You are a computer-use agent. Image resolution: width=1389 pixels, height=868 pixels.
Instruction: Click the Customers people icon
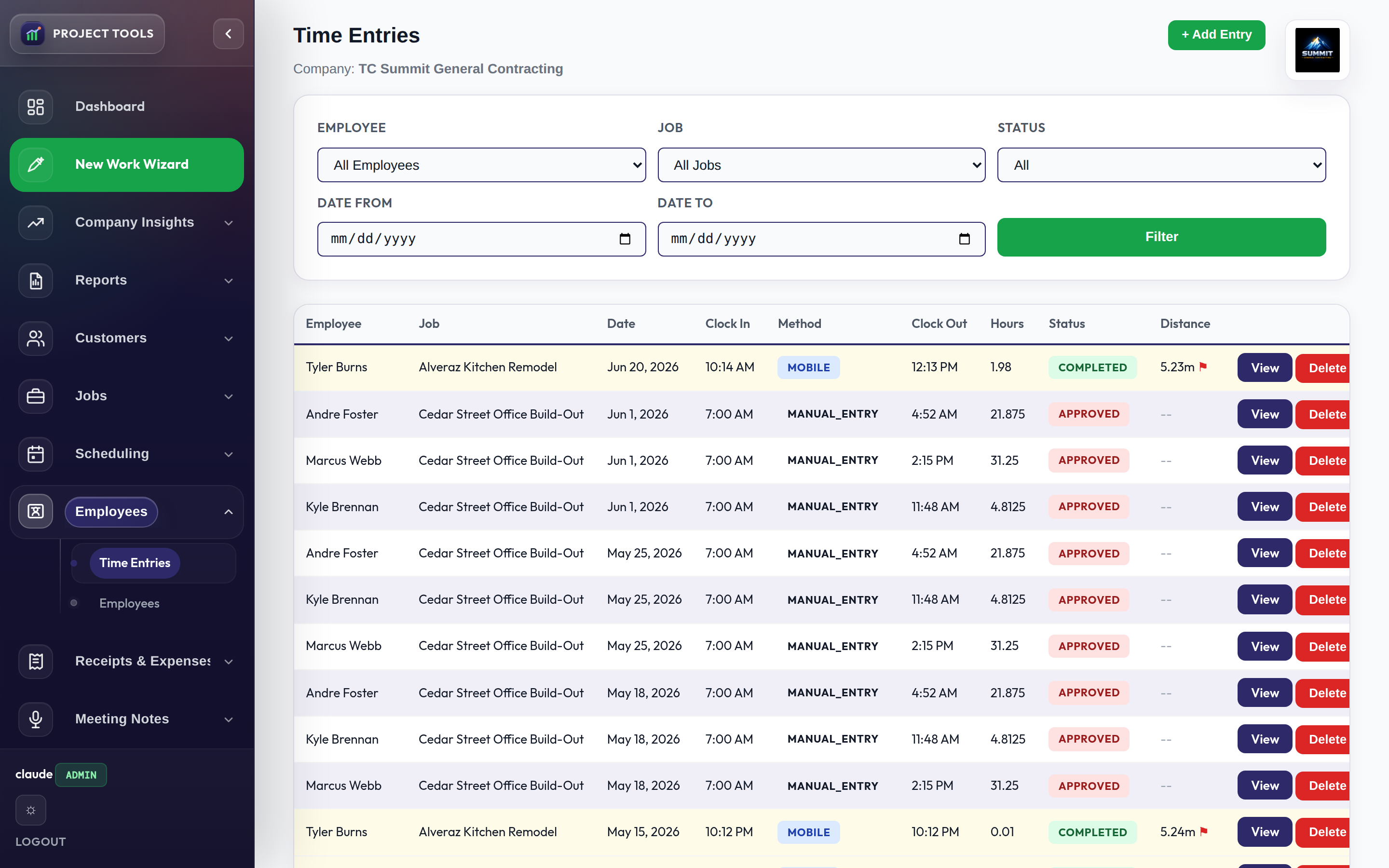click(36, 338)
